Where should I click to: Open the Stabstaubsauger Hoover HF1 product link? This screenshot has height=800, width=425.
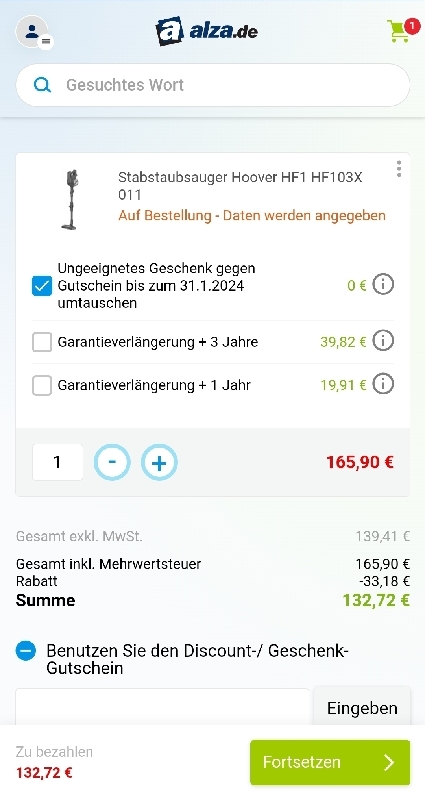pos(240,186)
